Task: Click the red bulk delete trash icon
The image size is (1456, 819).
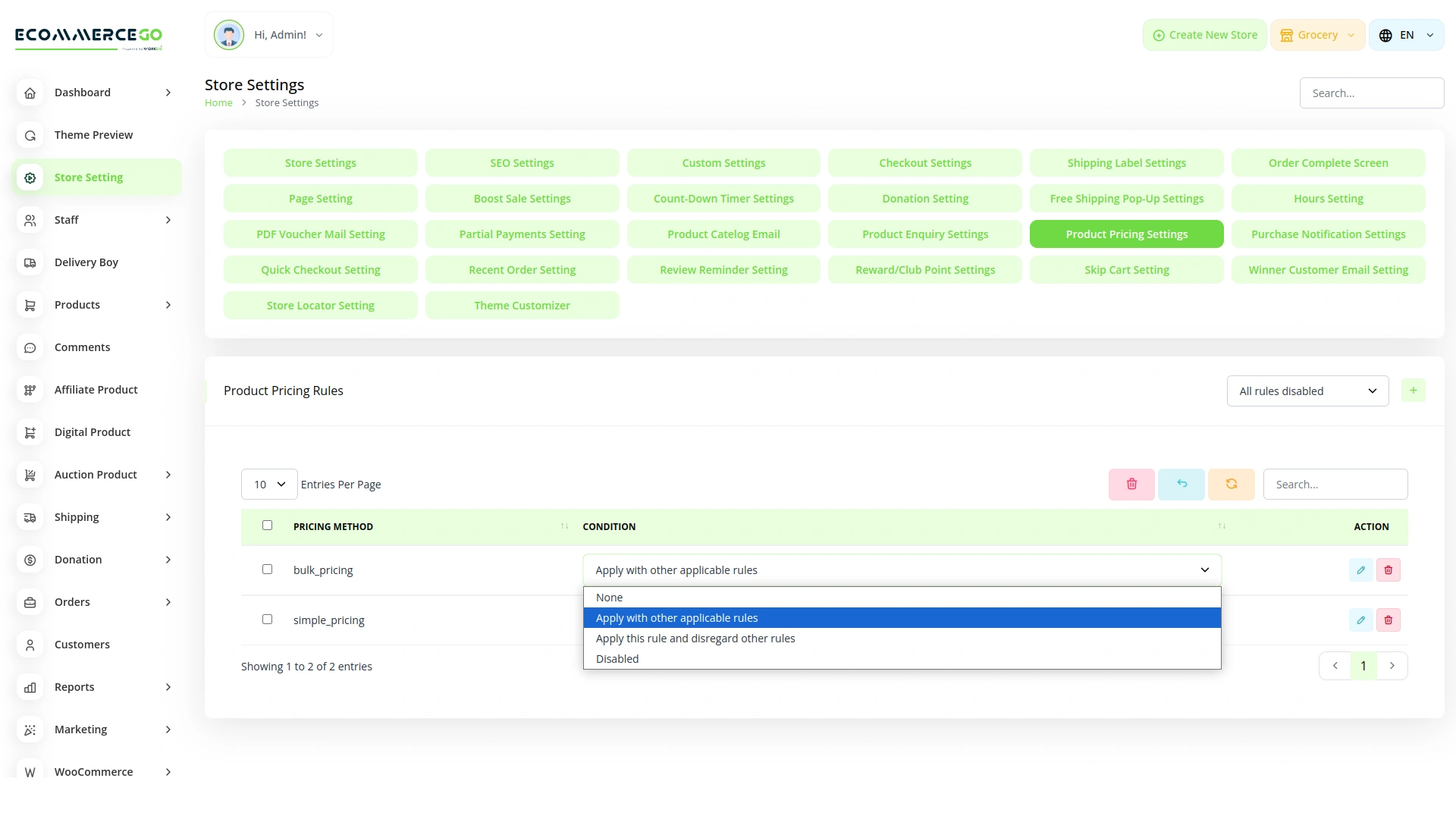Action: coord(1131,484)
